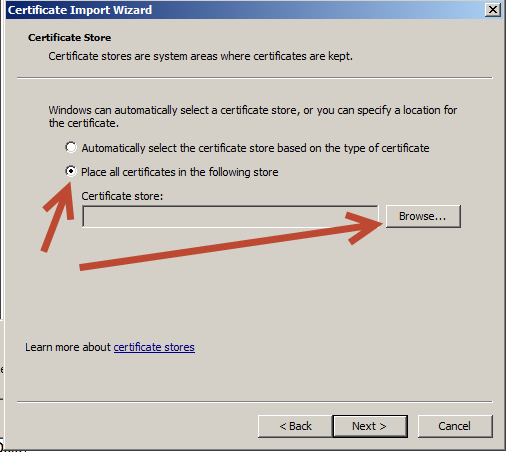This screenshot has height=452, width=506.
Task: Continue with the Next > button
Action: coord(370,426)
